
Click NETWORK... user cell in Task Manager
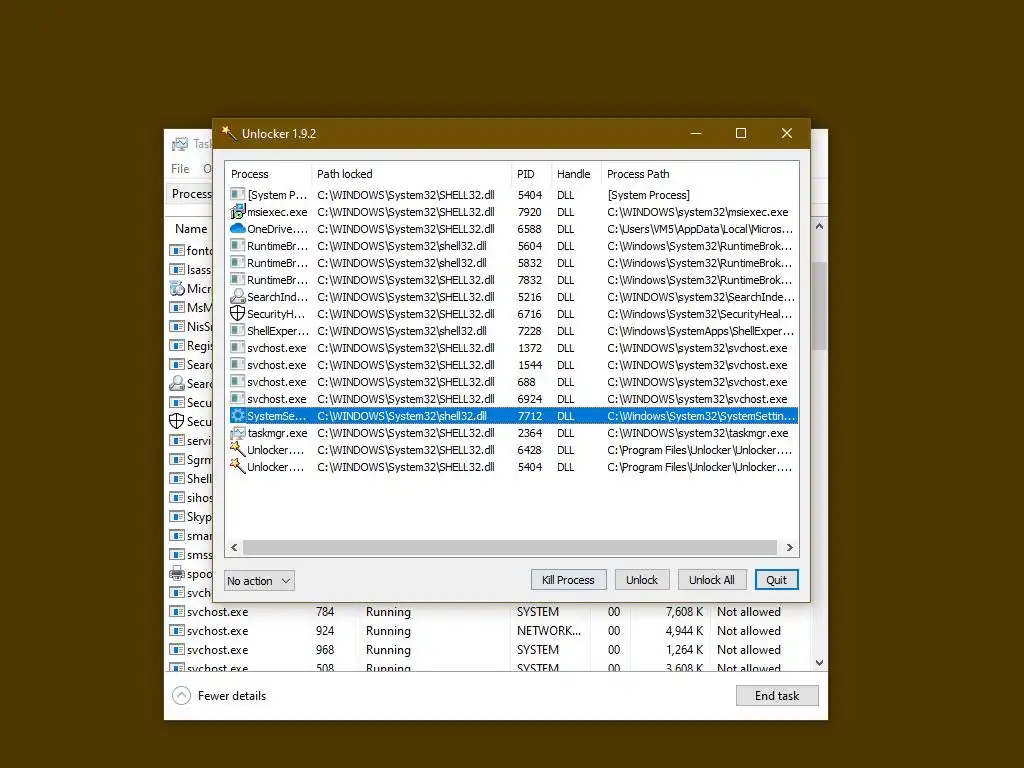549,630
